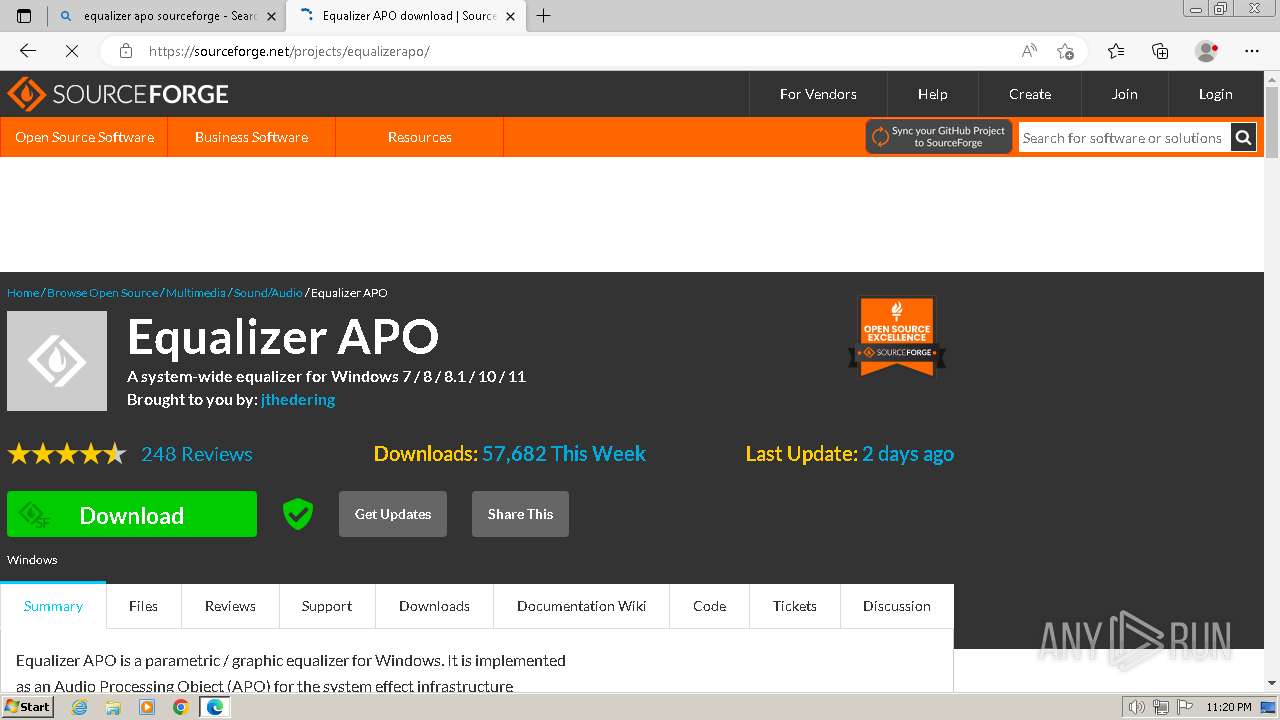Add this page to favorites
Screen dimensions: 1280x720
1065,51
